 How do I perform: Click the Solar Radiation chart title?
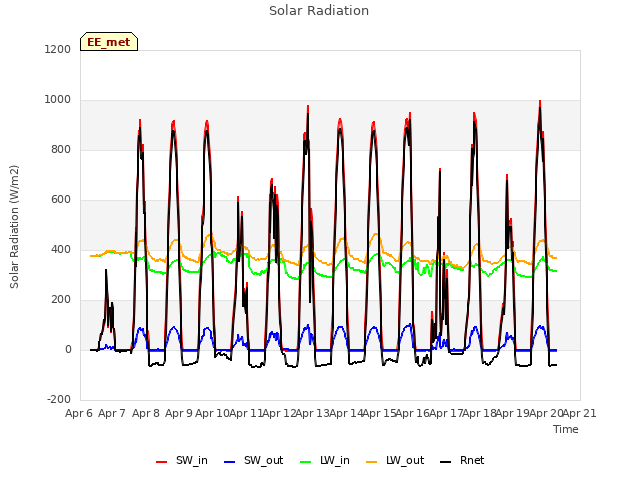click(319, 11)
